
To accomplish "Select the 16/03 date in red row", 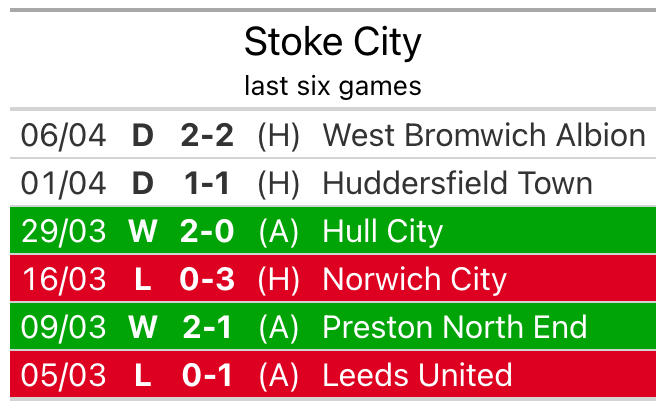I will [x=64, y=279].
